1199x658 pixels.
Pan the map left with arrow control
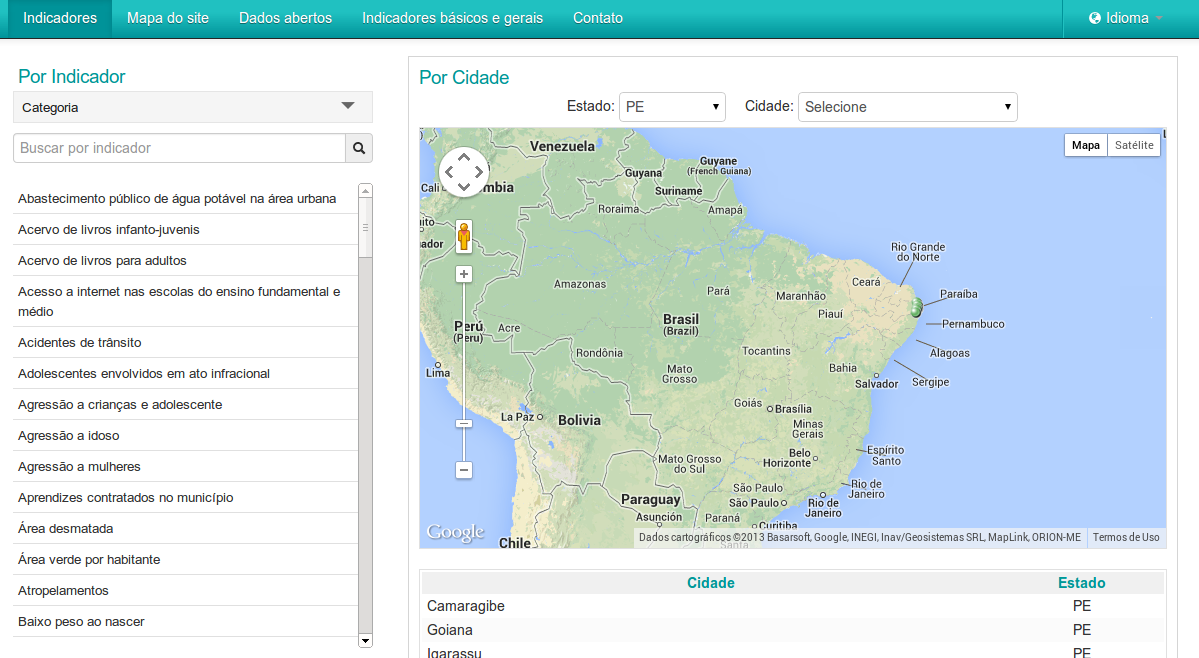(x=450, y=172)
